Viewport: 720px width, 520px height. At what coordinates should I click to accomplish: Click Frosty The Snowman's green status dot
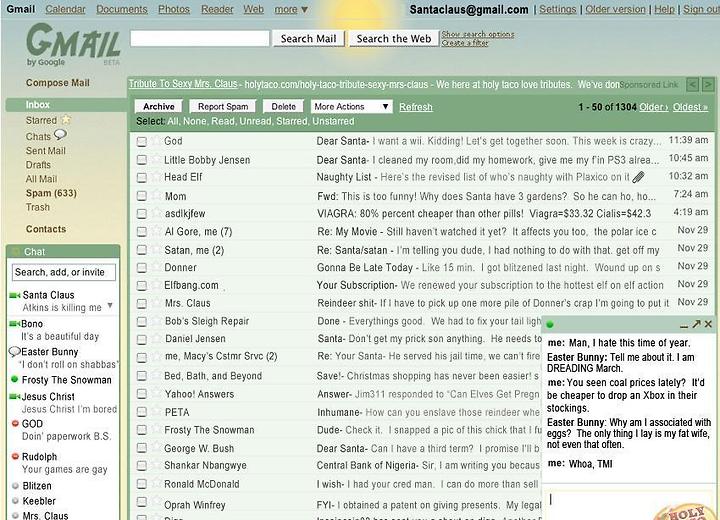click(x=15, y=379)
